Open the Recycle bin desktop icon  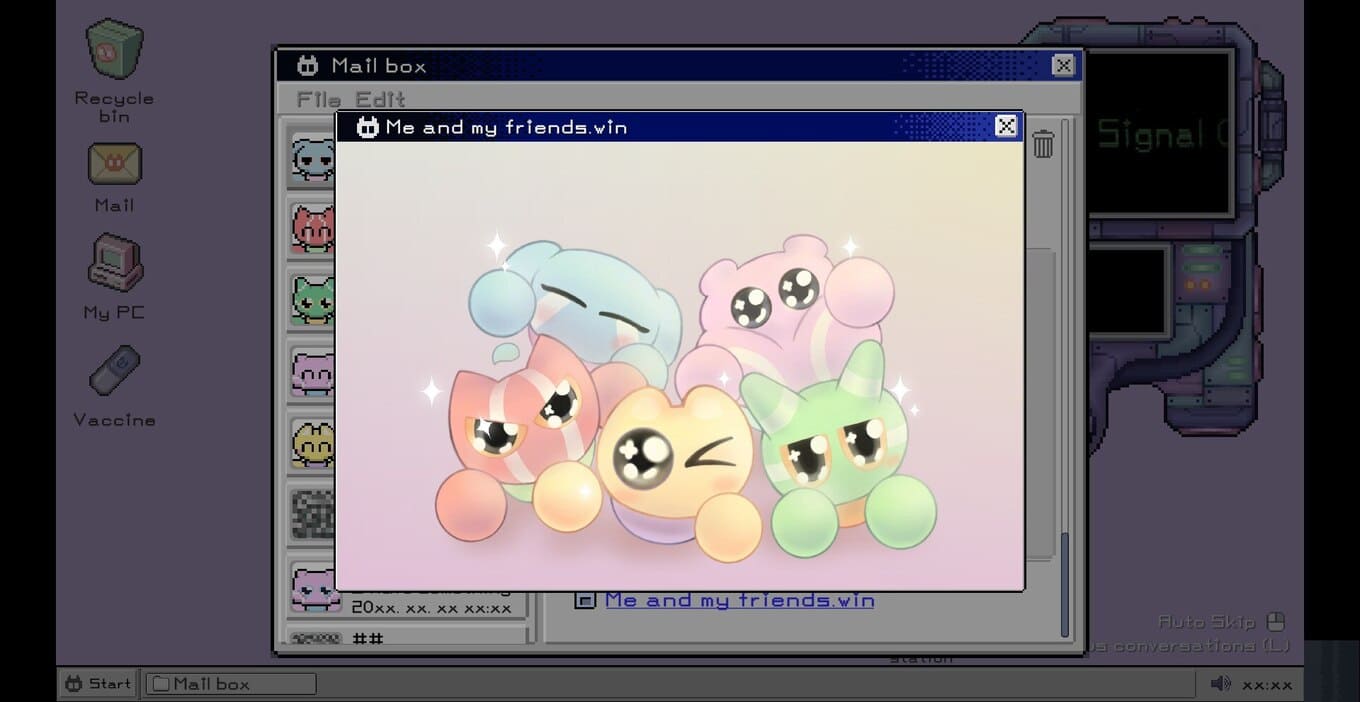click(x=114, y=52)
